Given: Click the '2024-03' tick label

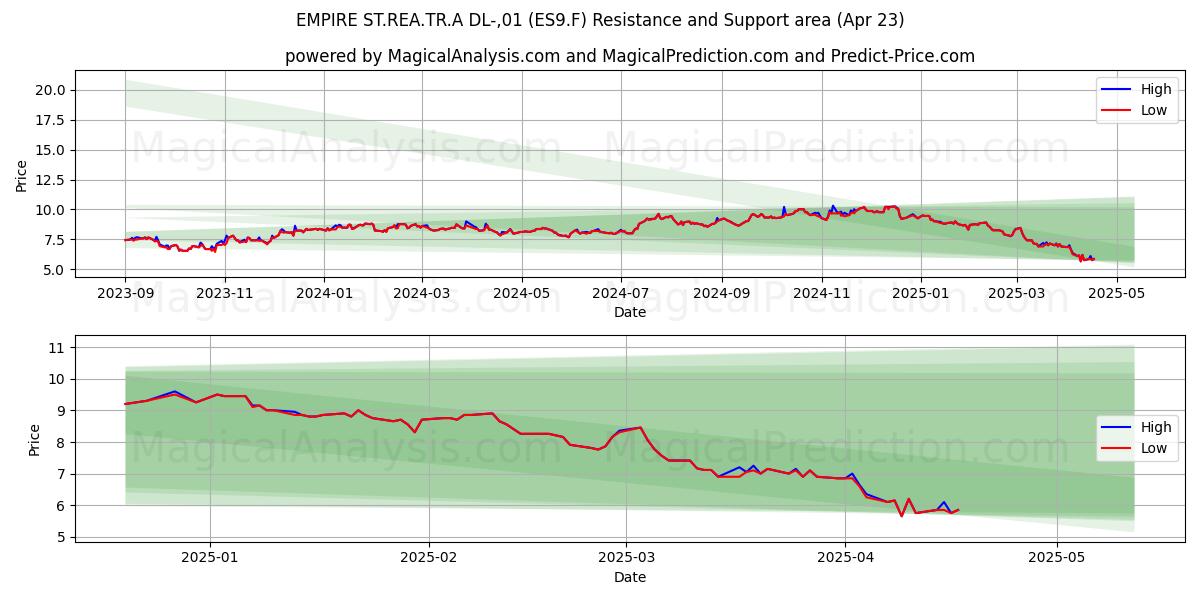Looking at the screenshot, I should pos(421,293).
